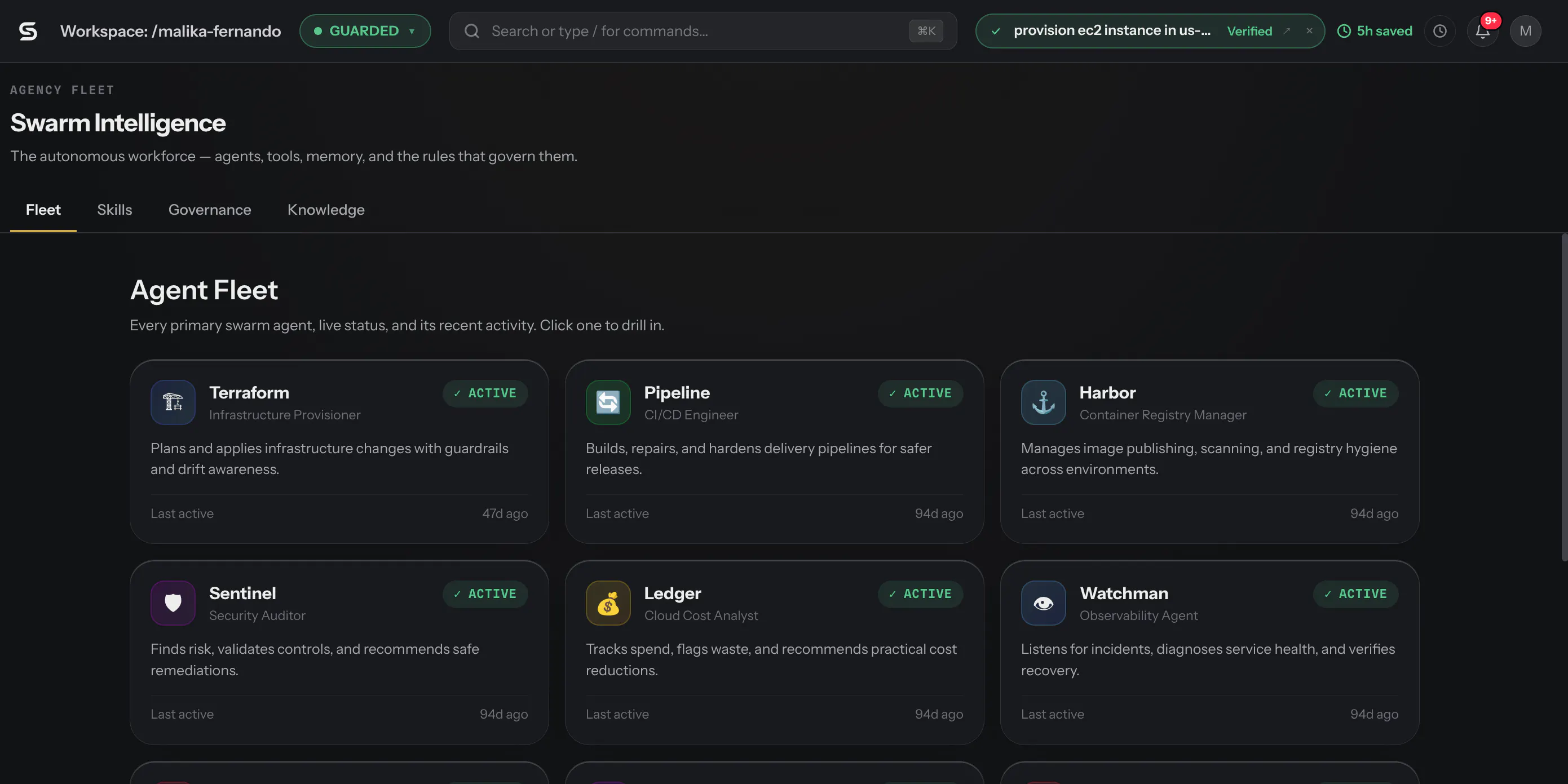Click the Sentinel ACTIVE status badge
Viewport: 1568px width, 784px height.
[x=485, y=593]
